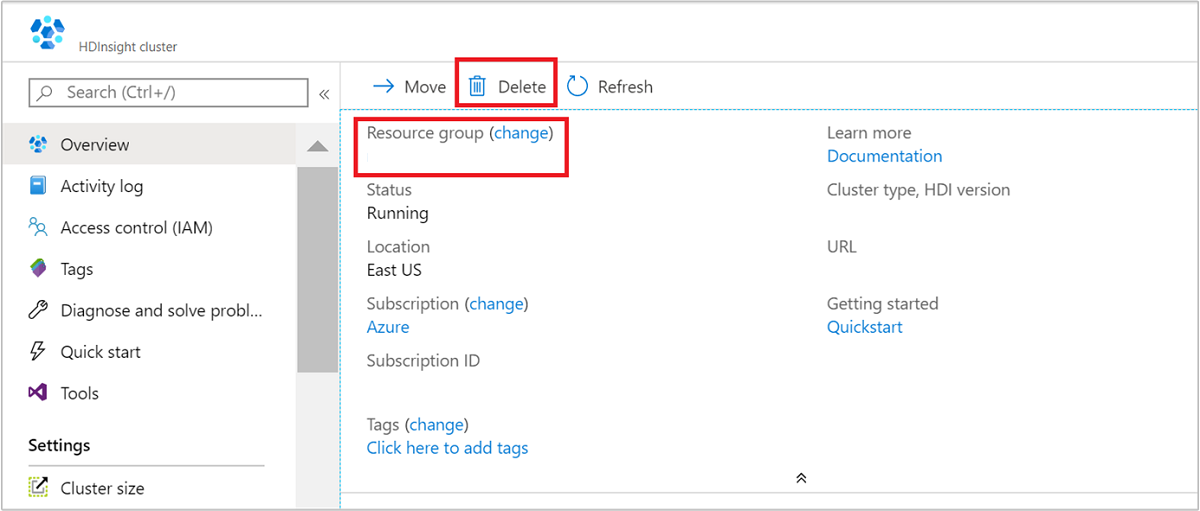The image size is (1200, 511).
Task: Click the Quick start lightning icon
Action: point(38,352)
